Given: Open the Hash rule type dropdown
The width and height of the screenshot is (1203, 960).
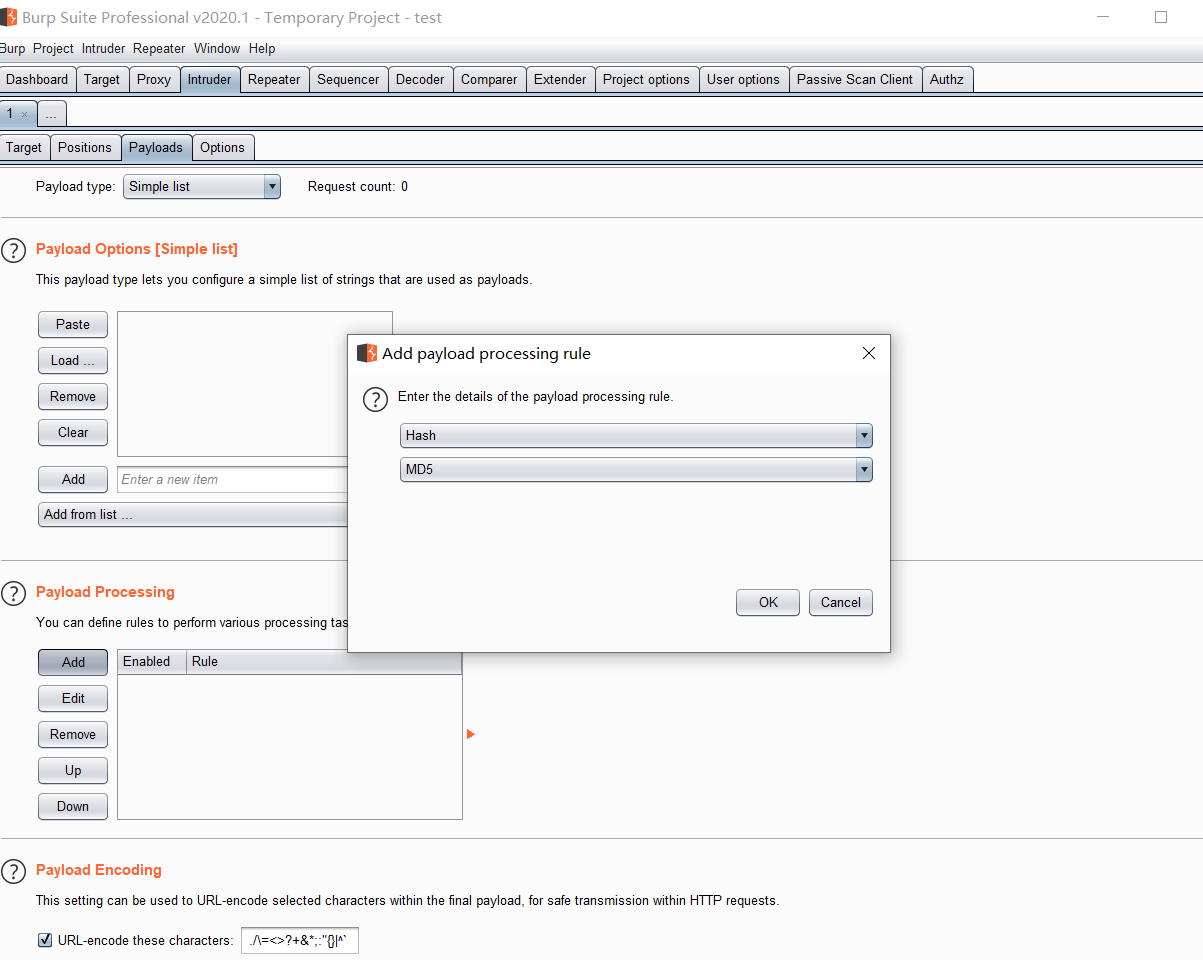Looking at the screenshot, I should (x=636, y=436).
